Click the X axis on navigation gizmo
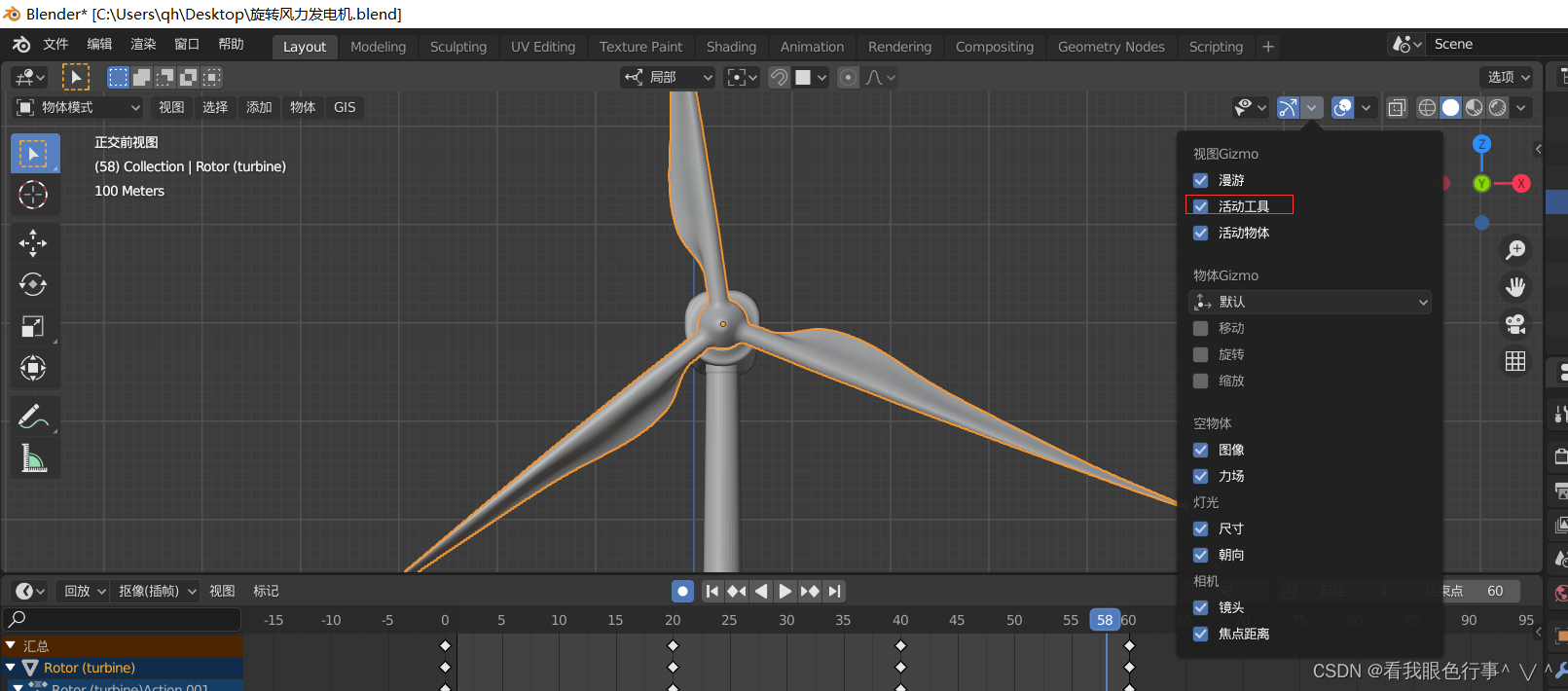The width and height of the screenshot is (1568, 691). pos(1521,183)
